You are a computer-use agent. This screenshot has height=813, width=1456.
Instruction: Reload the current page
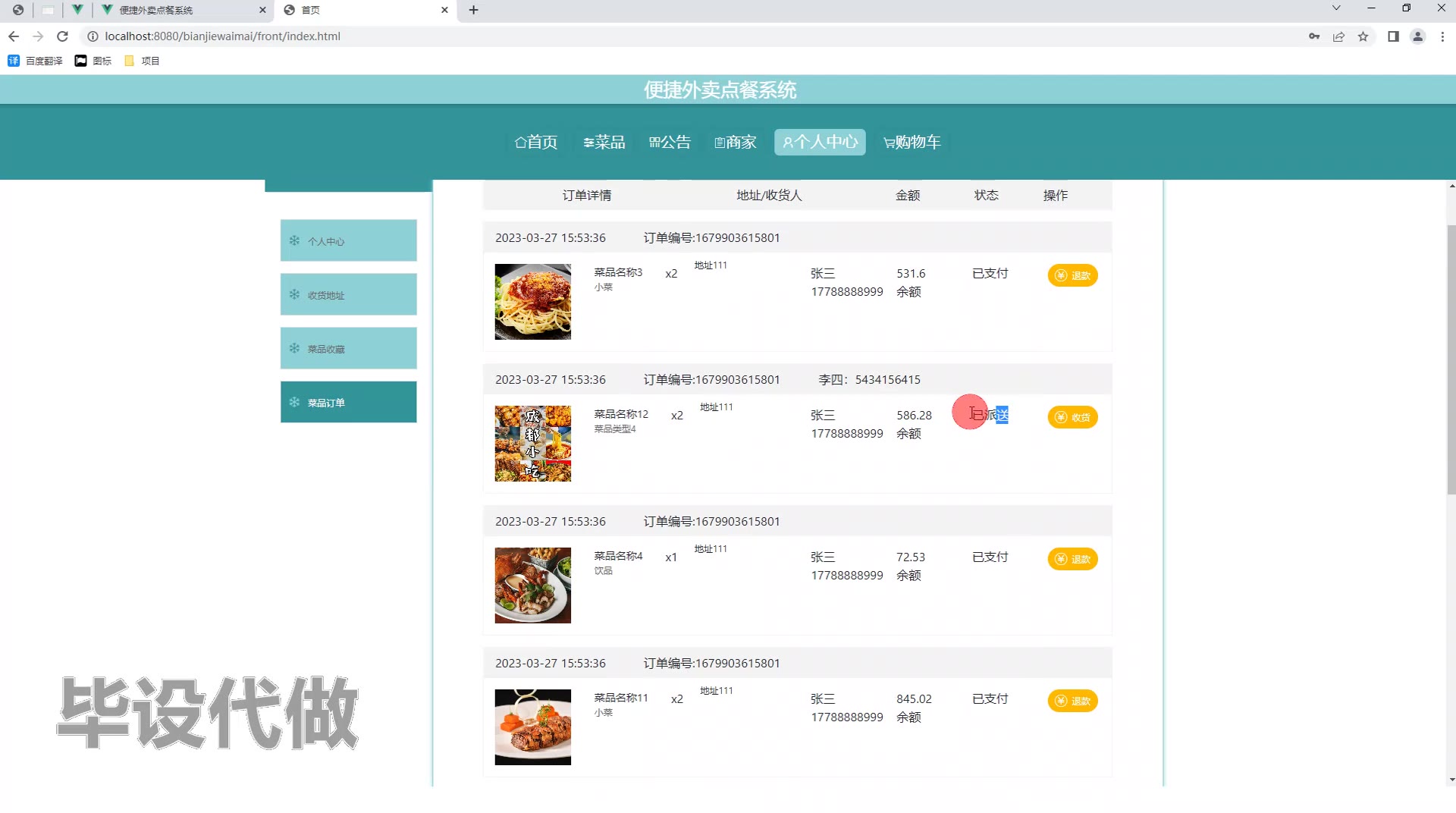pos(63,36)
